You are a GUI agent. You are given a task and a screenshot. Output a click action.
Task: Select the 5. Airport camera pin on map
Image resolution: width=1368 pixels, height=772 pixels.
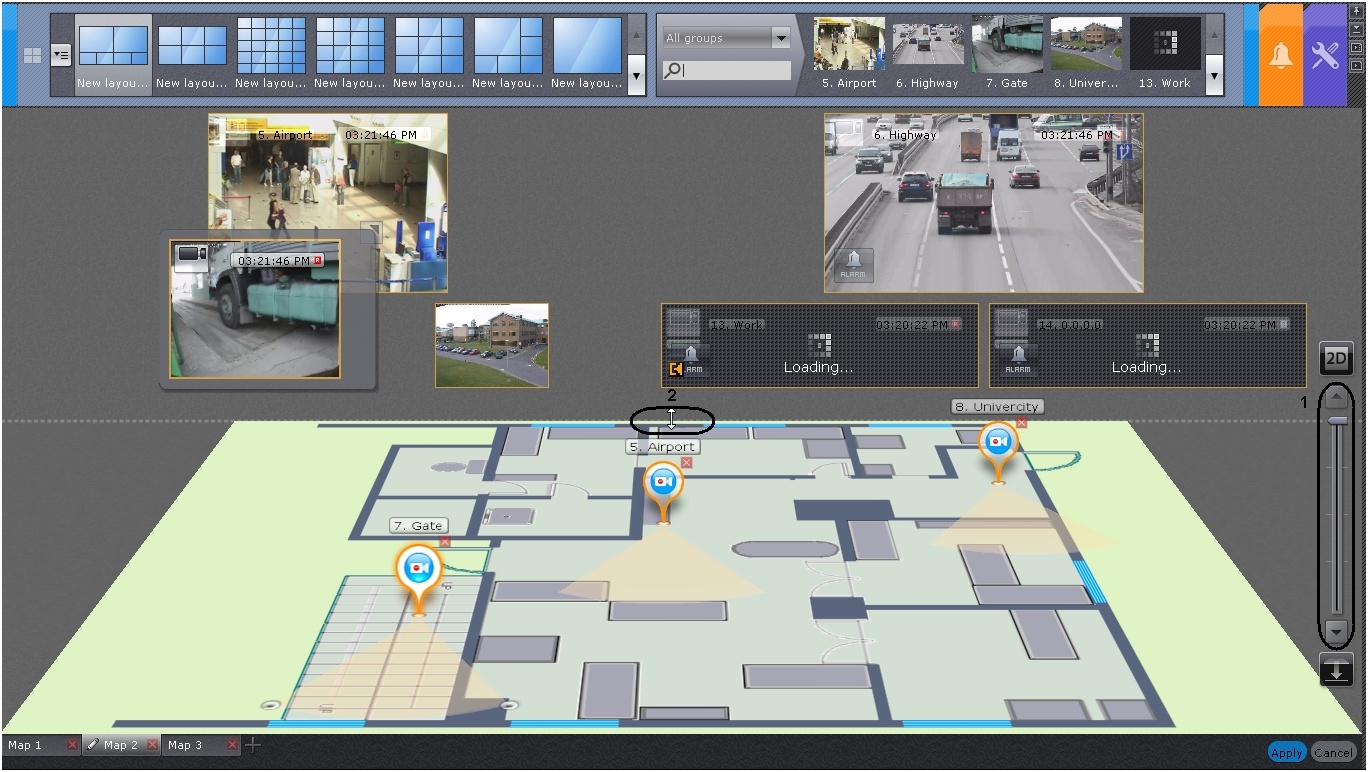663,483
